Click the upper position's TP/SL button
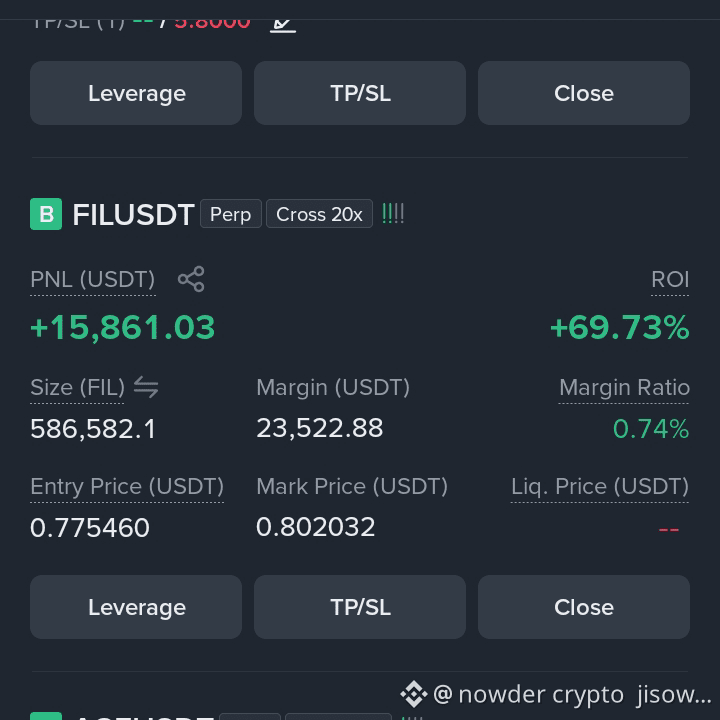Image resolution: width=720 pixels, height=720 pixels. [360, 93]
